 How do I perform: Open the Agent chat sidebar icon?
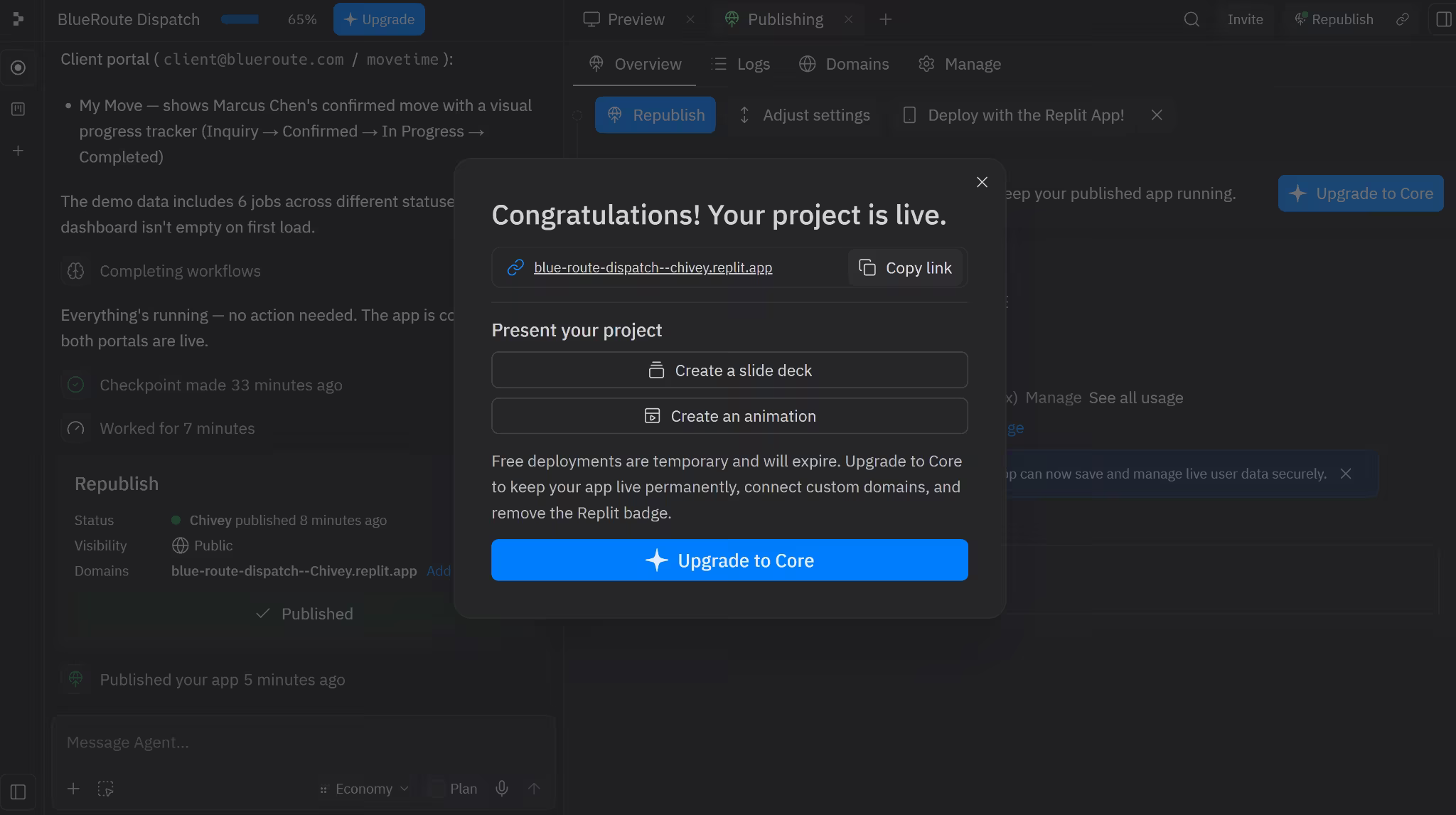tap(18, 68)
